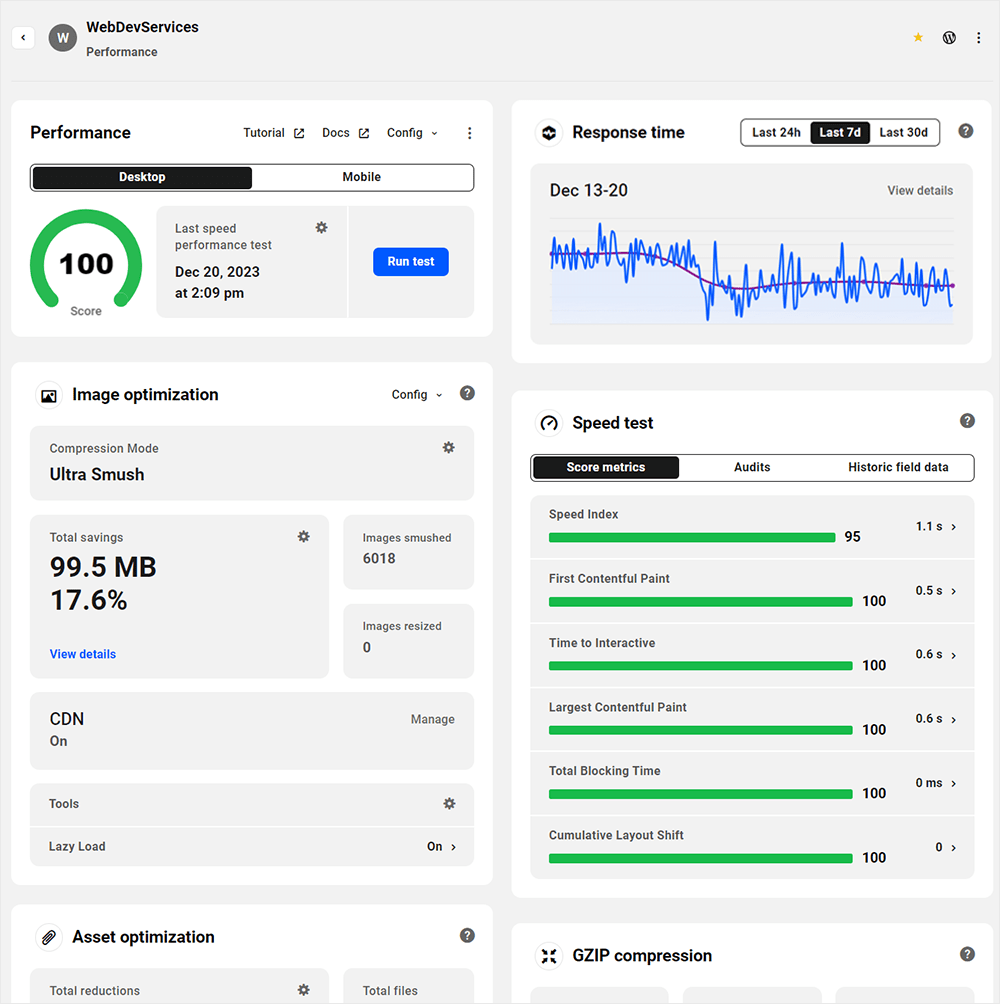Image resolution: width=1000 pixels, height=1004 pixels.
Task: Open the site header kebab menu
Action: tap(978, 38)
